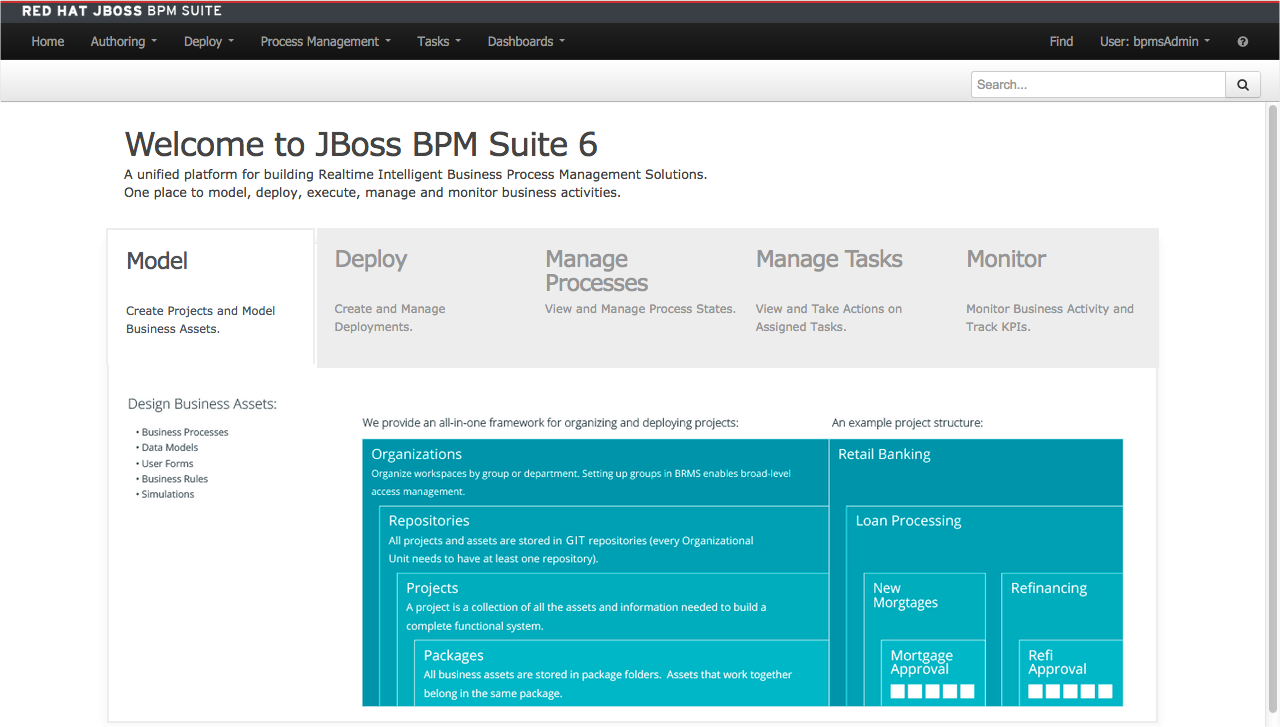This screenshot has width=1280, height=727.
Task: Click inside the Search text field
Action: [1097, 84]
